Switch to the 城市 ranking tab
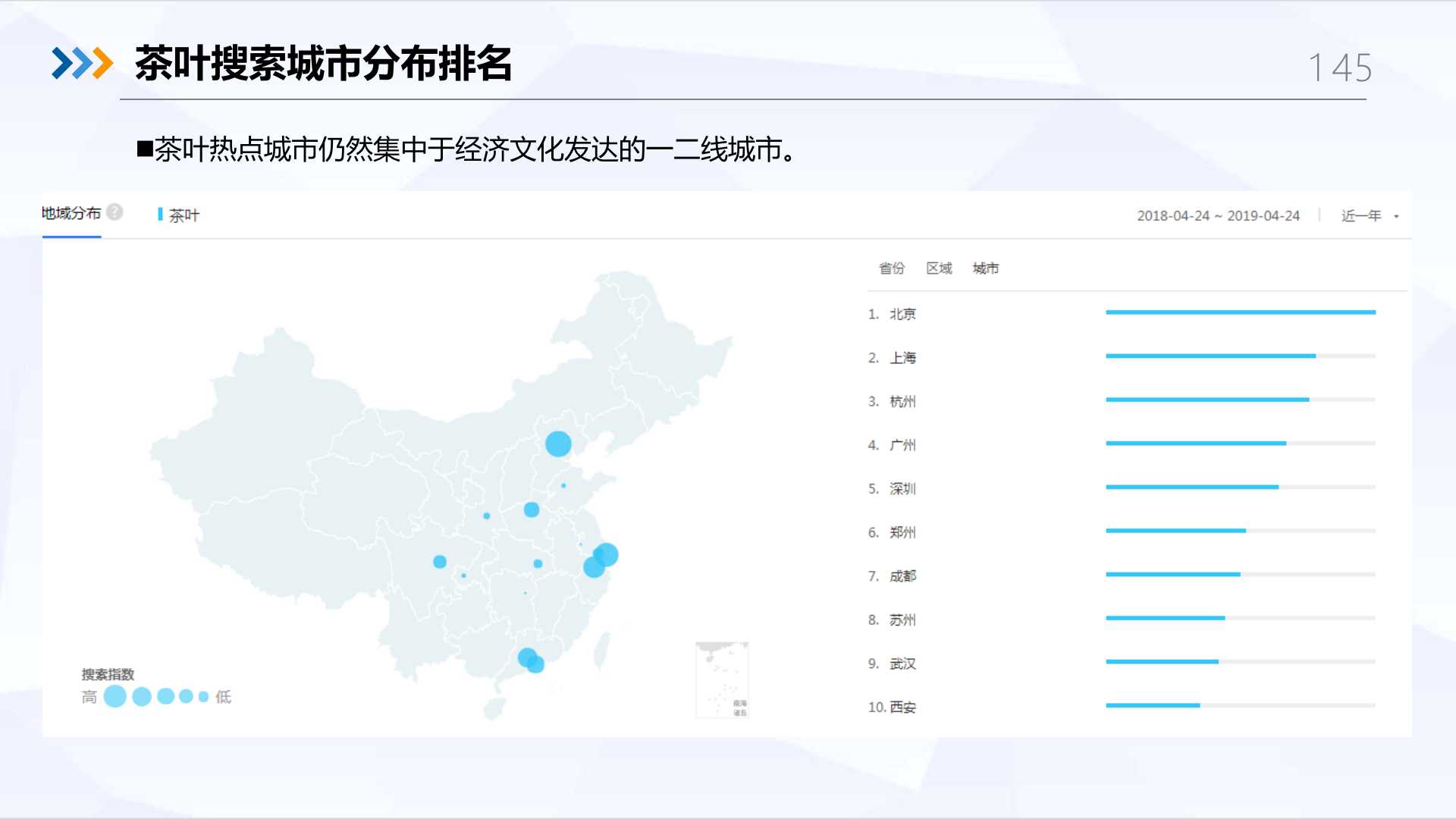 point(986,268)
